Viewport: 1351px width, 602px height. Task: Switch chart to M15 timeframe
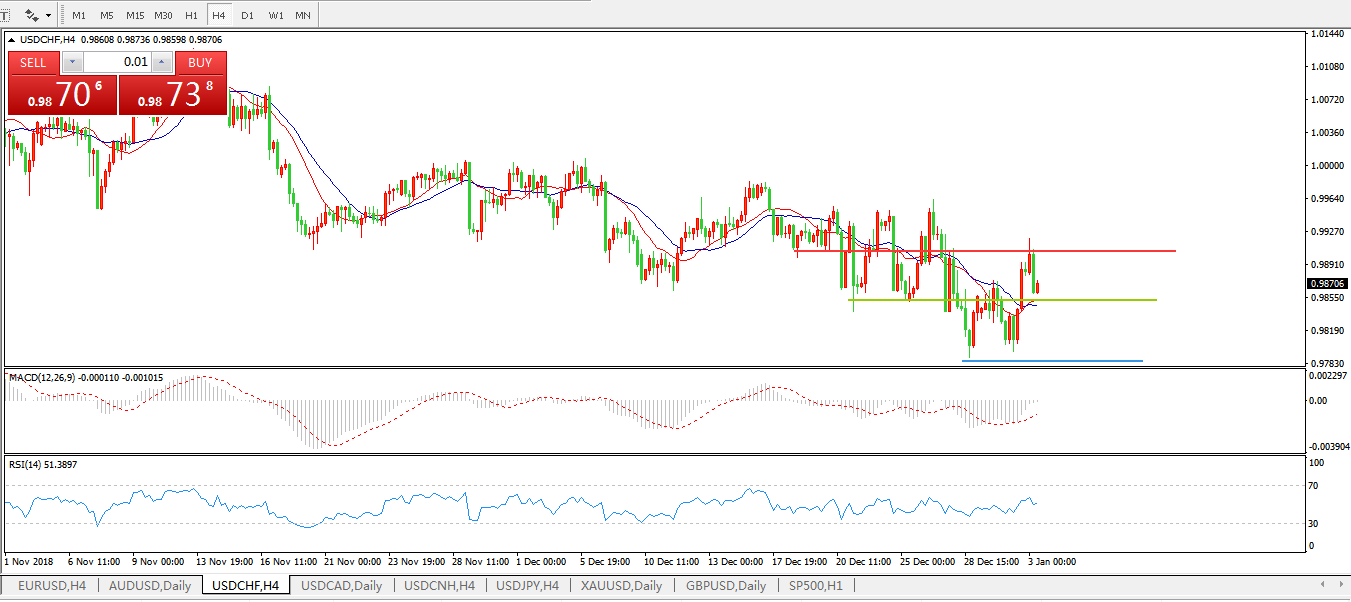point(135,16)
